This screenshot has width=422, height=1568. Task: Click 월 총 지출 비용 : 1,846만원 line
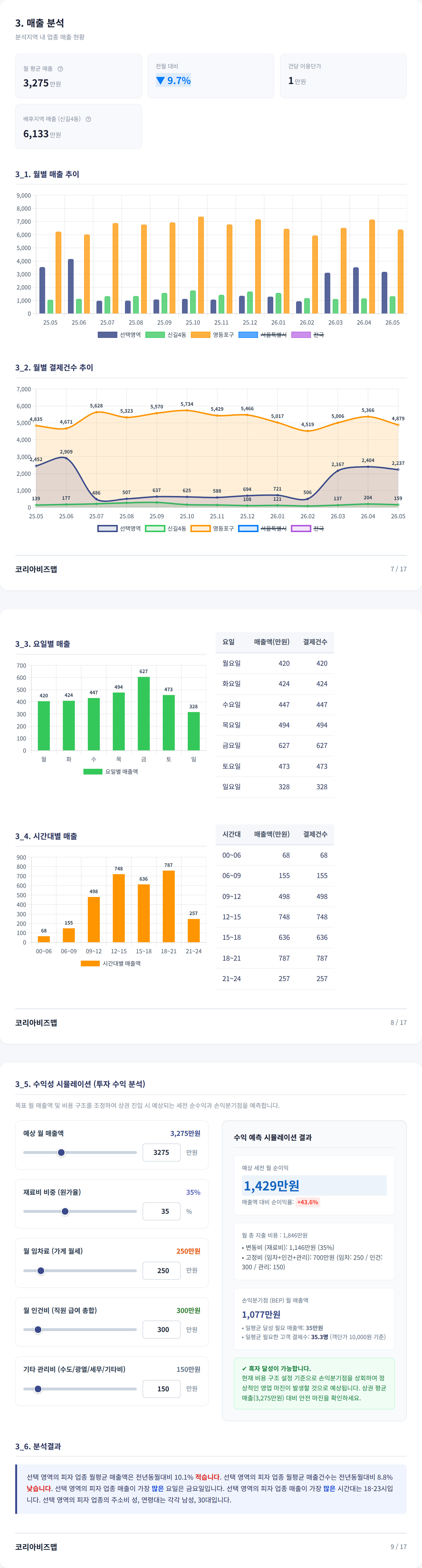coord(275,1235)
